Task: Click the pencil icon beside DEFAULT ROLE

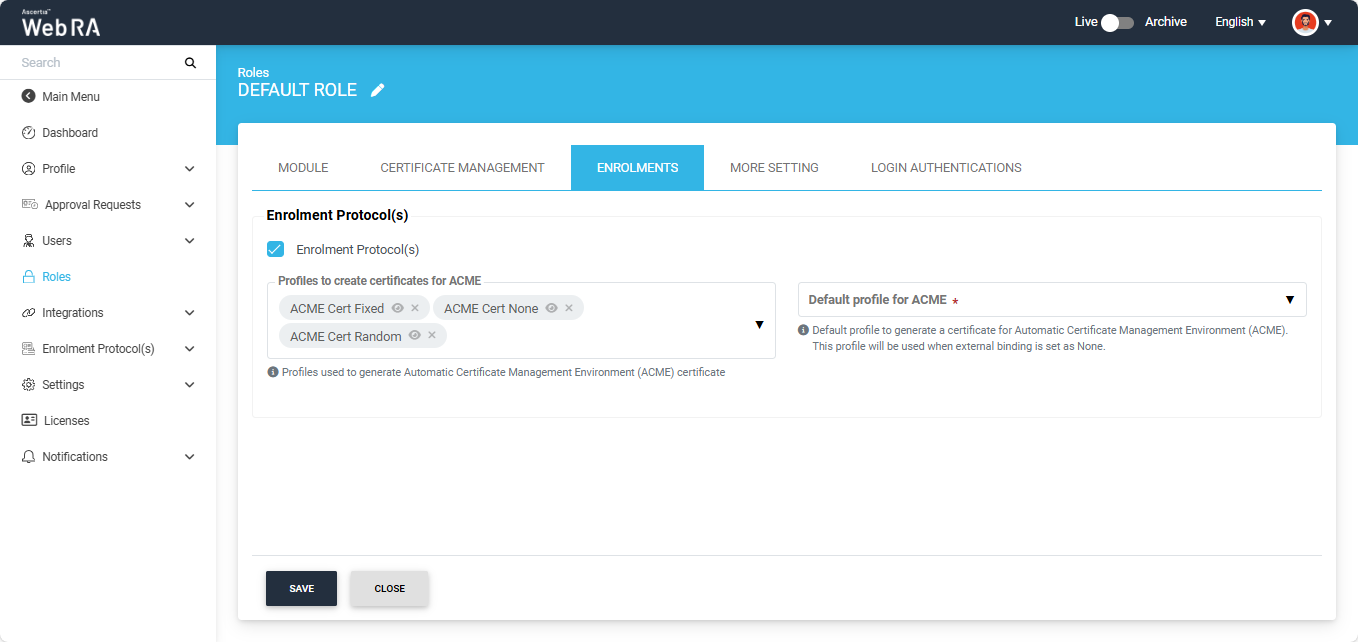Action: click(377, 90)
